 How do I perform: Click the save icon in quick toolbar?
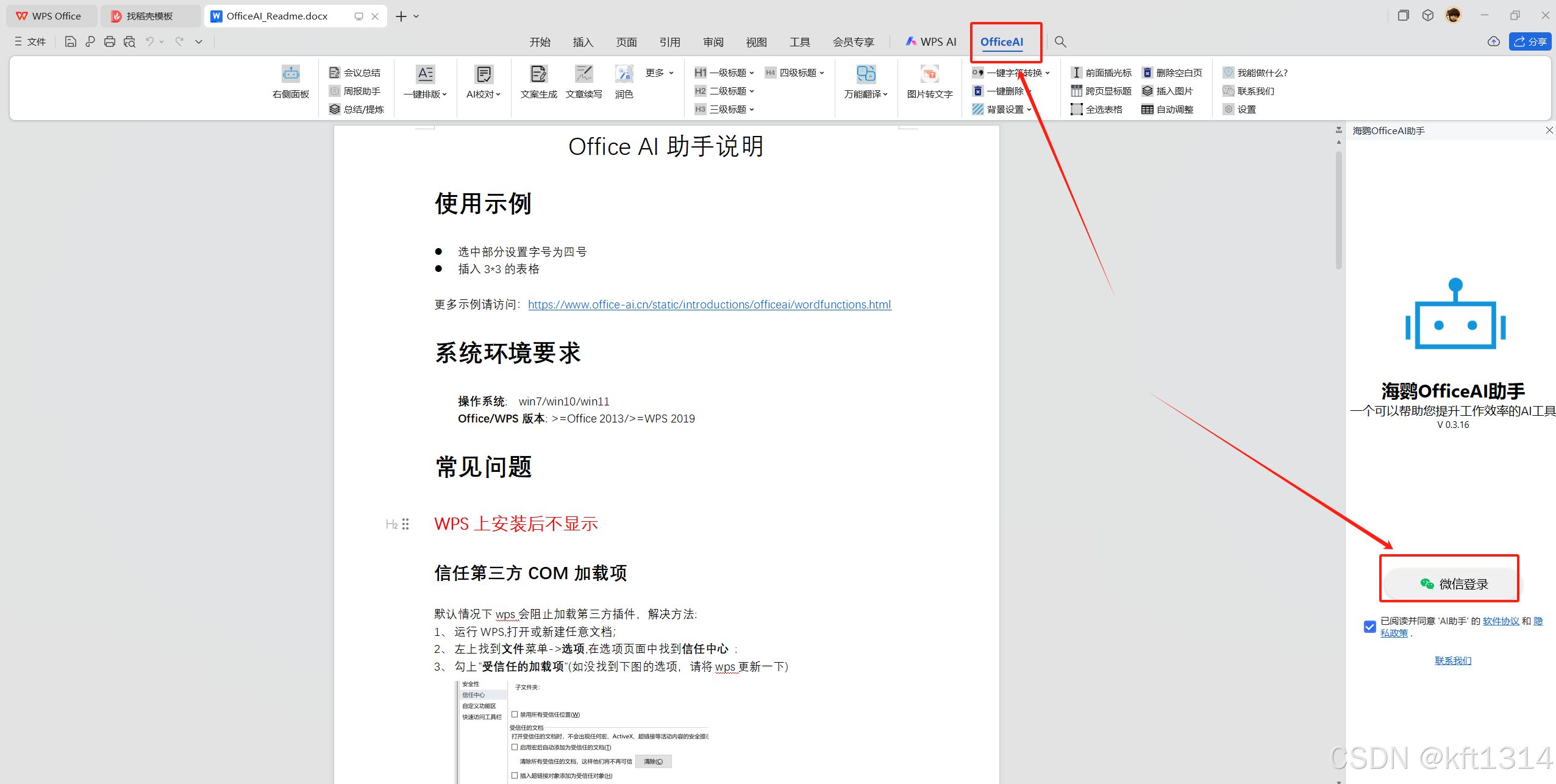click(71, 41)
